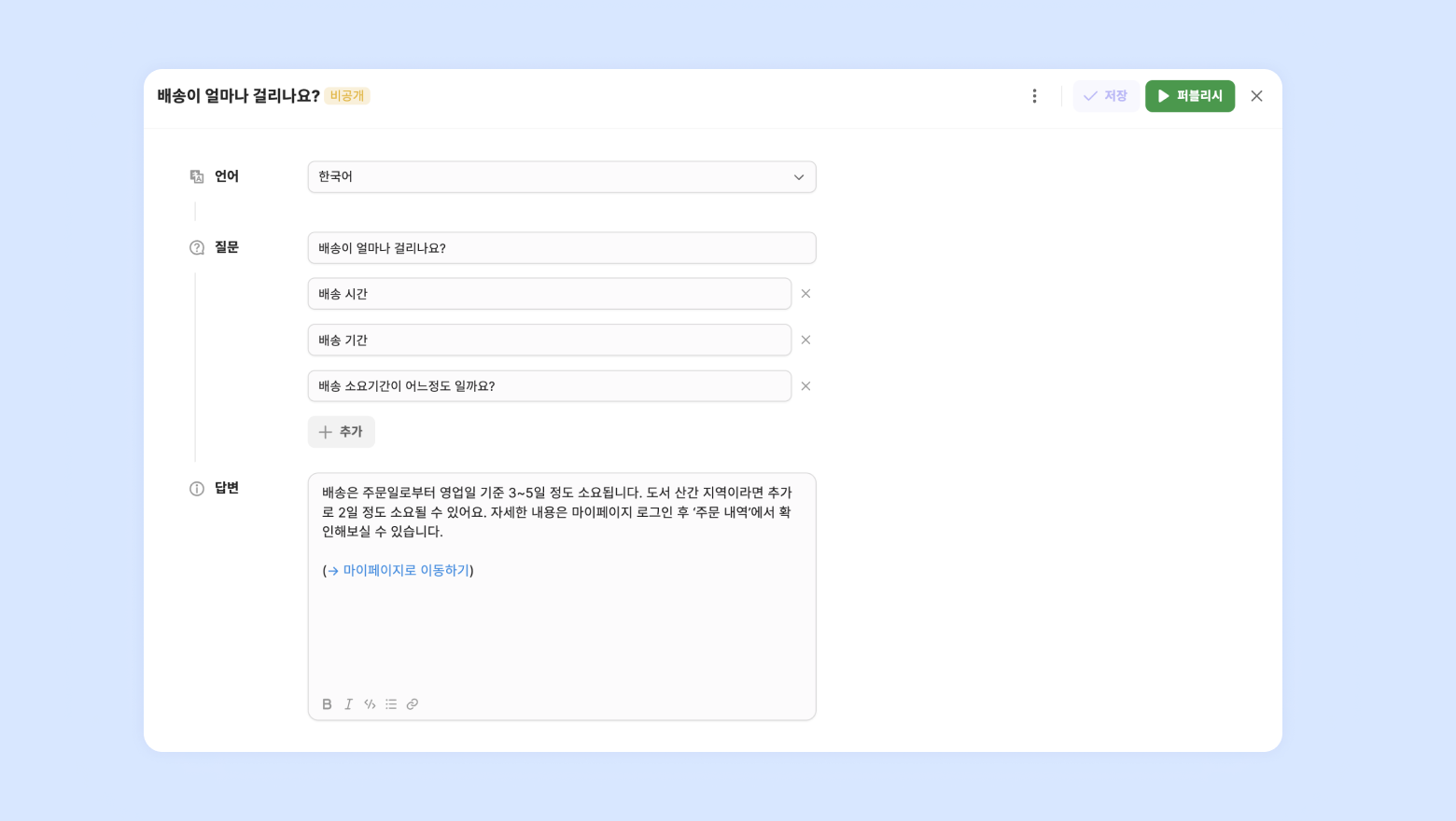This screenshot has height=821, width=1456.
Task: Click the question mark icon beside 질문
Action: 197,247
